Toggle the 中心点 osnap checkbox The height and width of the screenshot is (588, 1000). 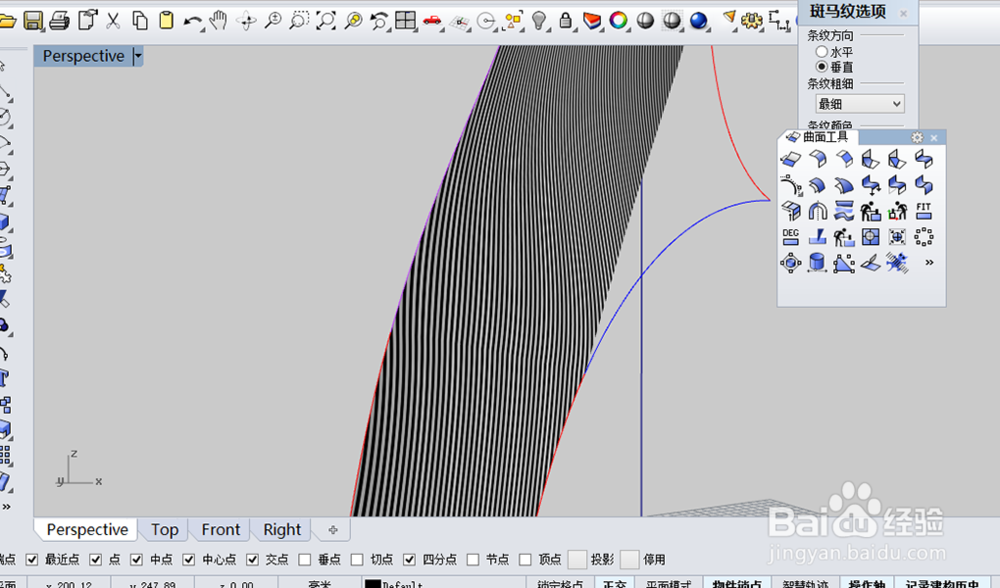coord(189,559)
